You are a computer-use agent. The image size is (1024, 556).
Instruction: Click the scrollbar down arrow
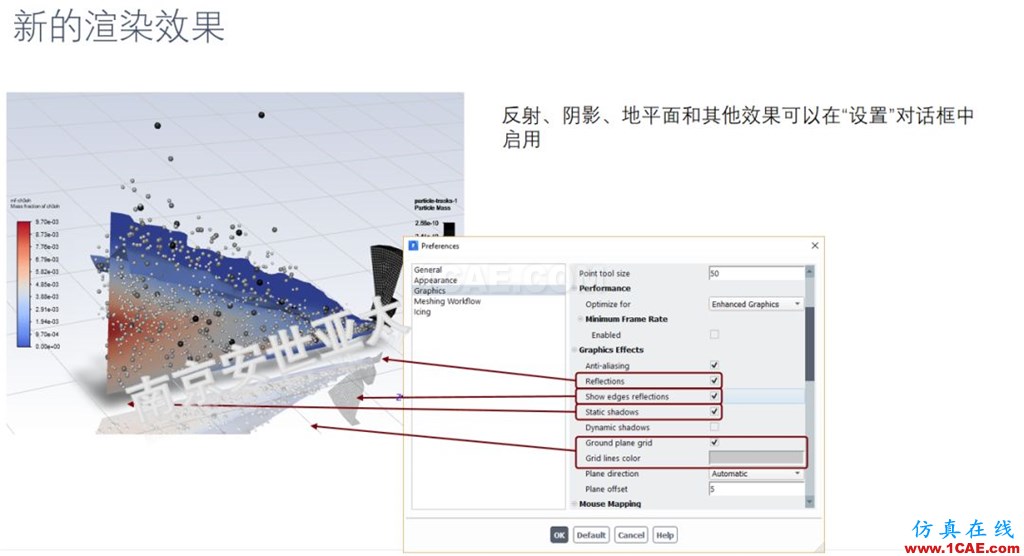coord(810,502)
